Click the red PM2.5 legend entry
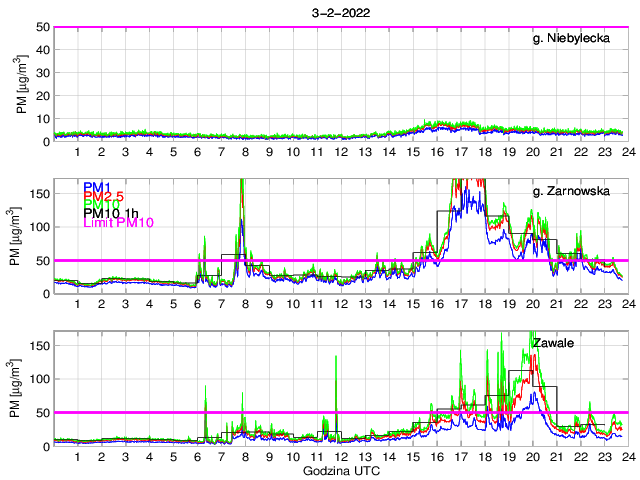This screenshot has width=640, height=480. [x=105, y=196]
